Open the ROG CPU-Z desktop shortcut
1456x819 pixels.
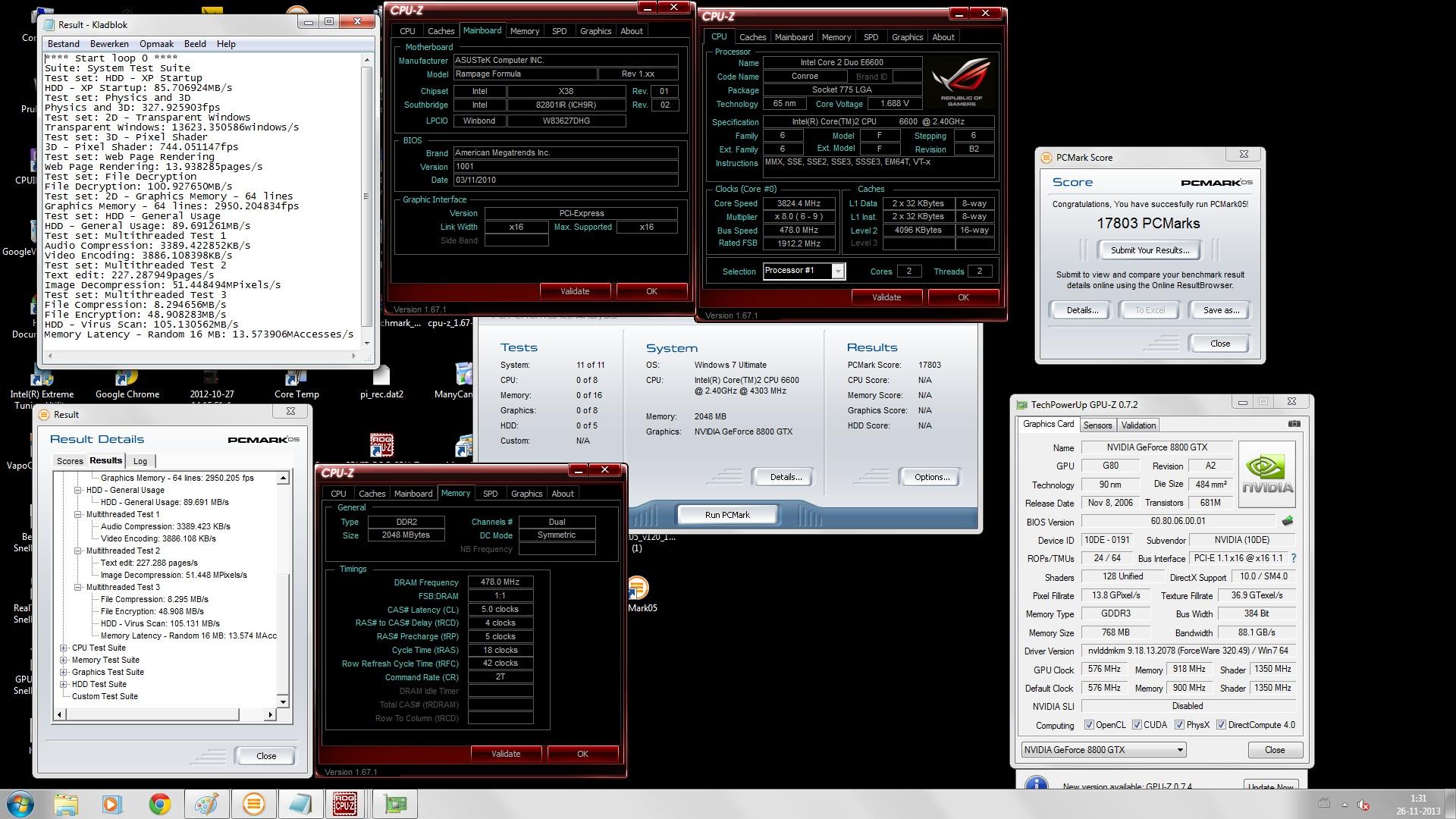(x=381, y=445)
